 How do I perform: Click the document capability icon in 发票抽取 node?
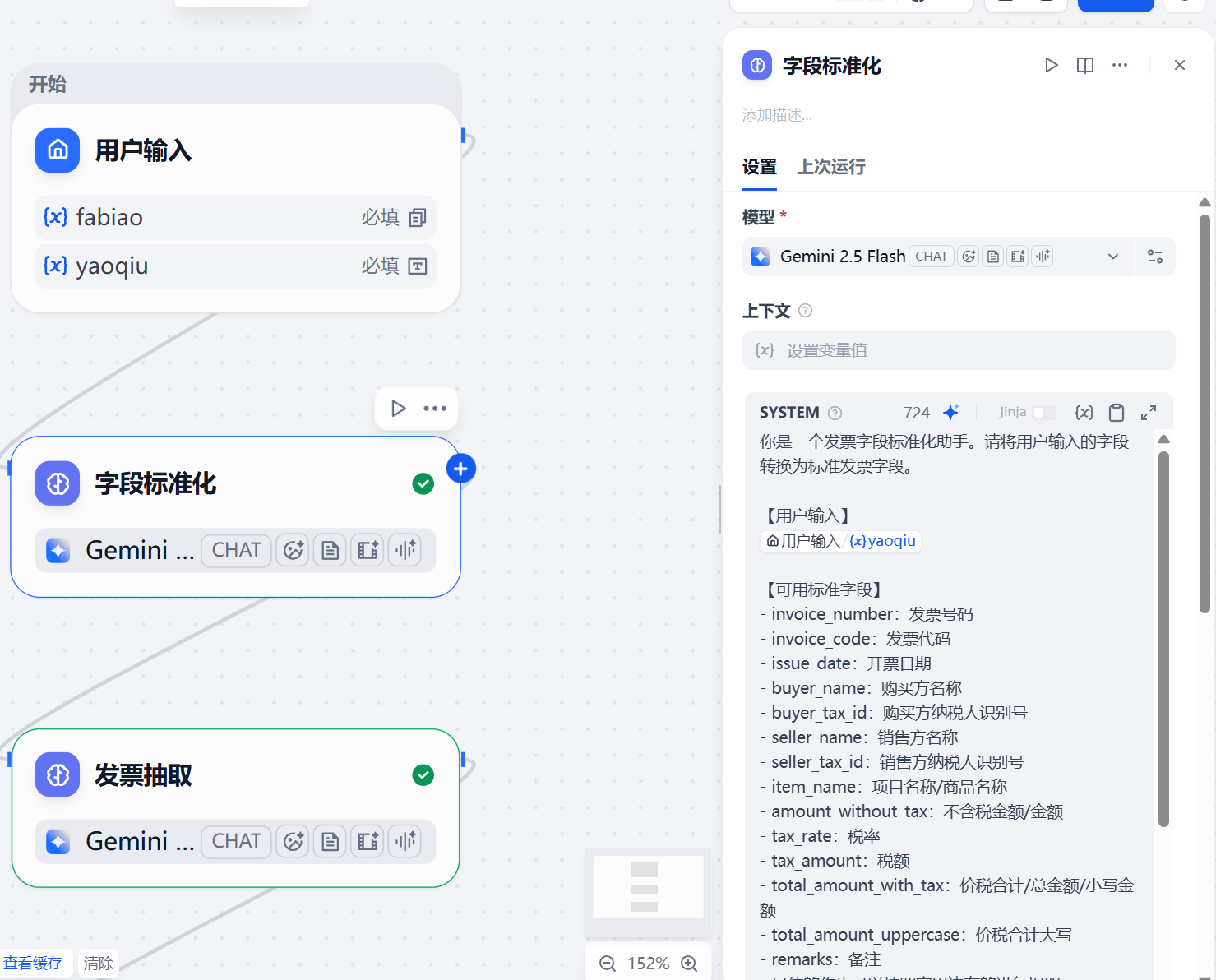pyautogui.click(x=331, y=841)
